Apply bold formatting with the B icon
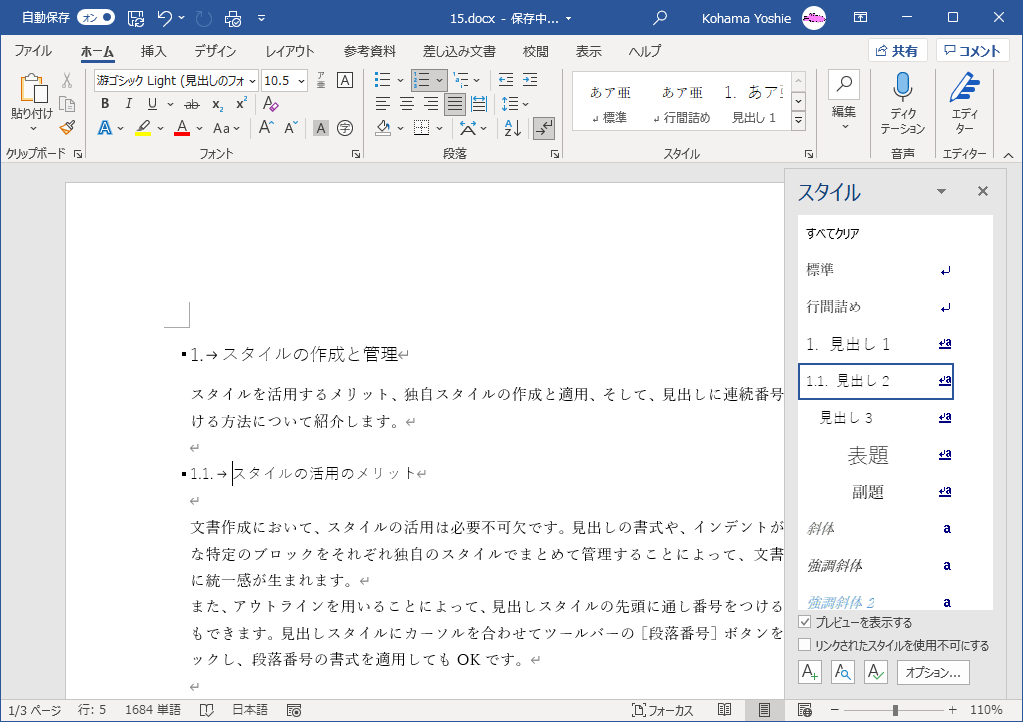Screen dimensions: 1023x722 tap(104, 104)
